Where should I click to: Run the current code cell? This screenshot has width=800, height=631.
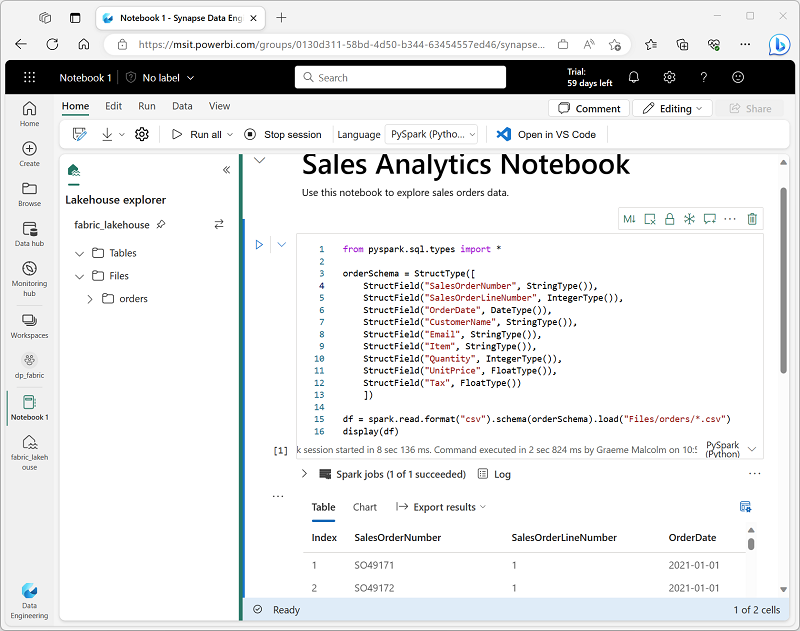click(x=258, y=244)
